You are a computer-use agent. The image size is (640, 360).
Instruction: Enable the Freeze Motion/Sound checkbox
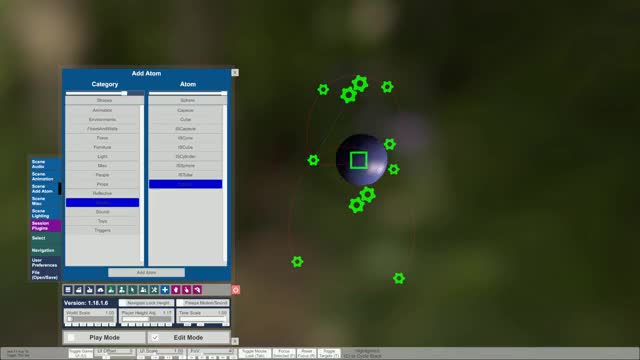(x=180, y=303)
